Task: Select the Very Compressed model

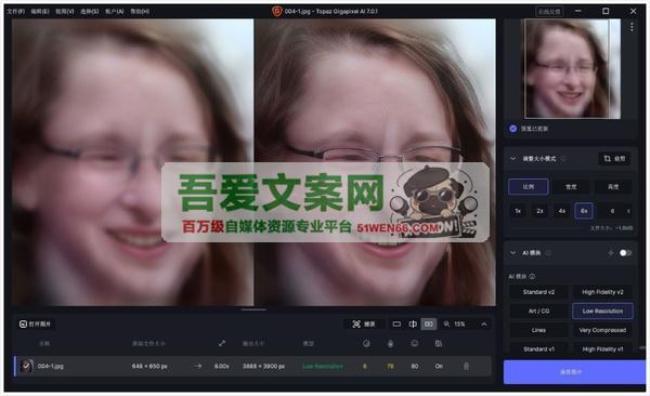Action: pyautogui.click(x=602, y=330)
